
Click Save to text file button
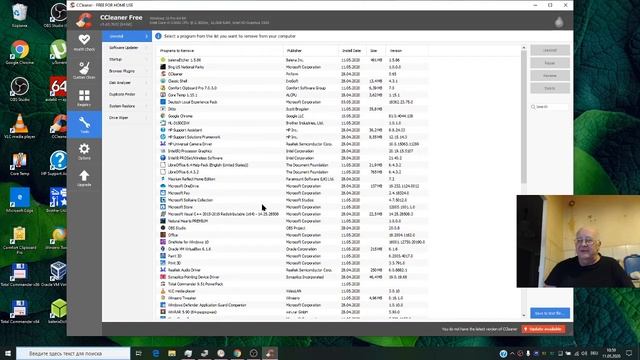550,313
